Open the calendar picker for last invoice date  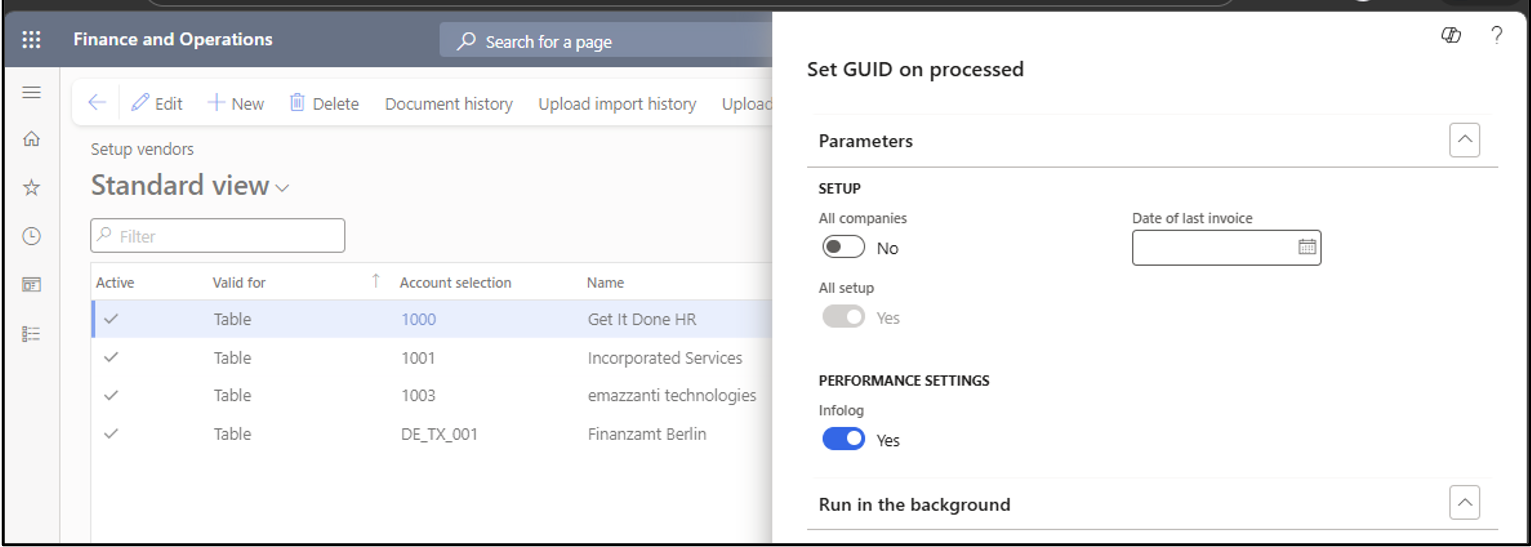pos(1306,247)
